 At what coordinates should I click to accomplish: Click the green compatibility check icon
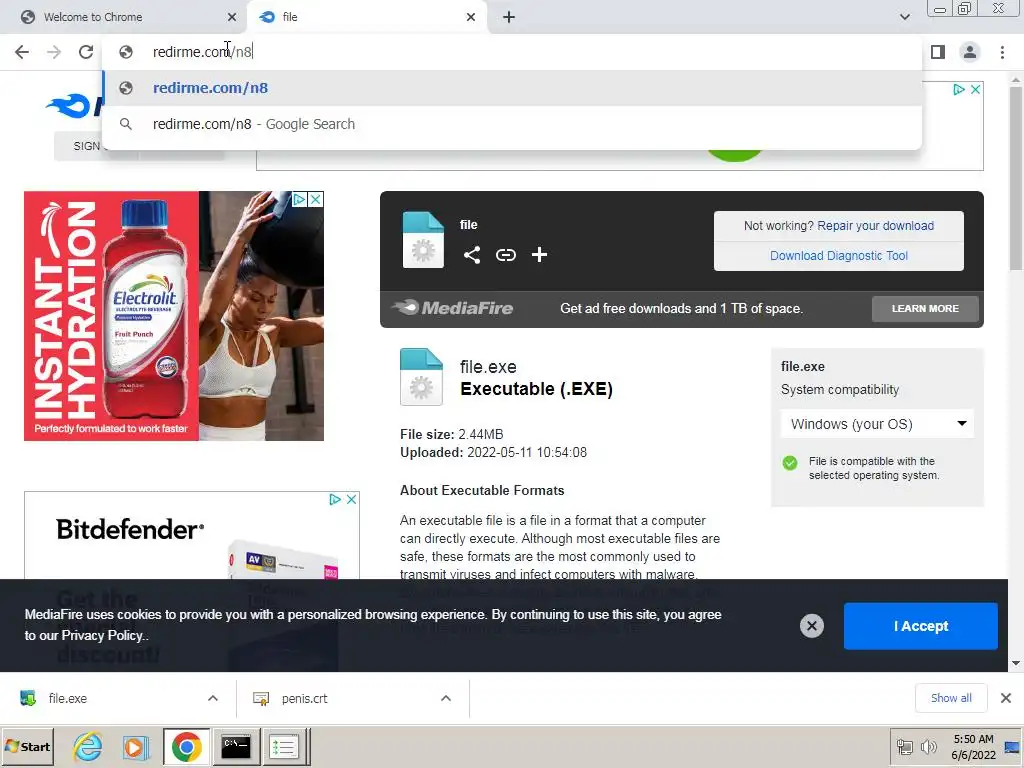pos(790,463)
